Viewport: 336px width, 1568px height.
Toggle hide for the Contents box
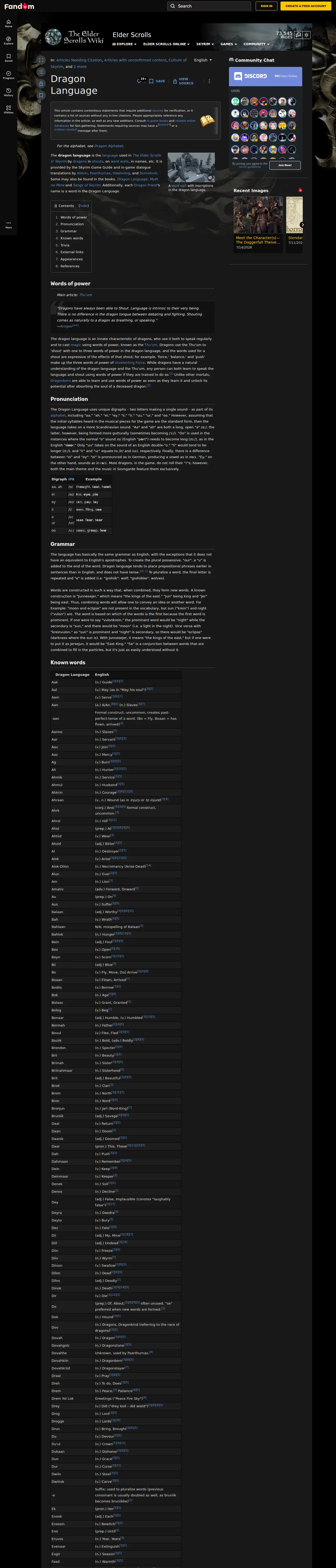point(83,206)
